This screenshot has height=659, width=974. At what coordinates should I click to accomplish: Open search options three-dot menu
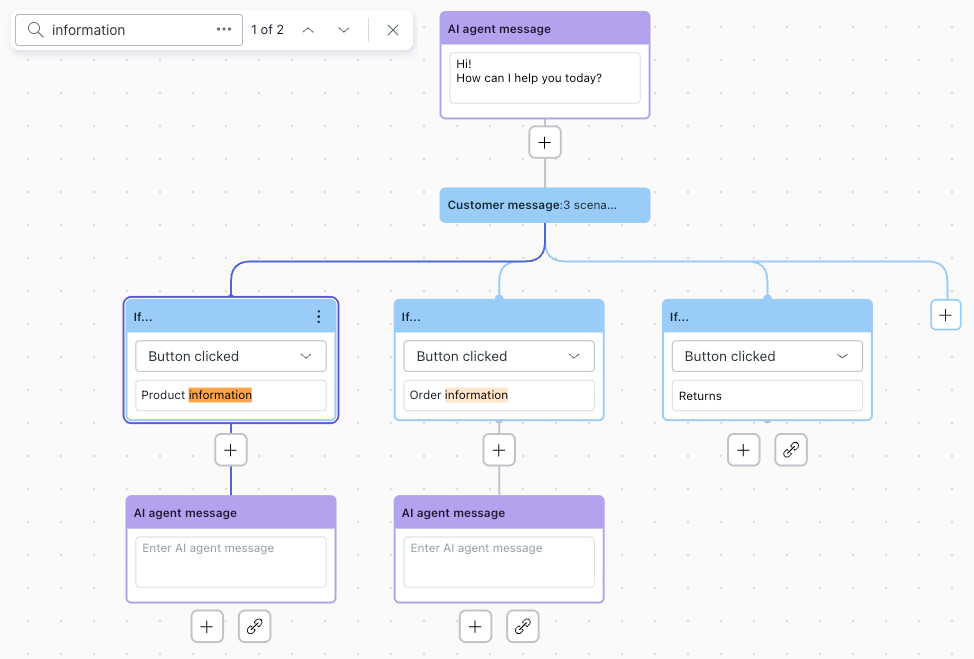pyautogui.click(x=224, y=30)
